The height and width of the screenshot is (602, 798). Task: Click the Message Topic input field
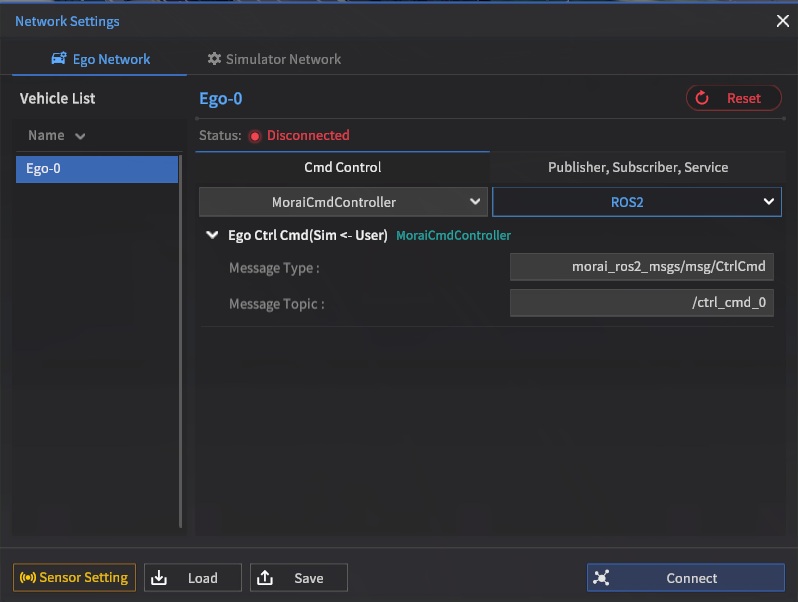click(641, 303)
